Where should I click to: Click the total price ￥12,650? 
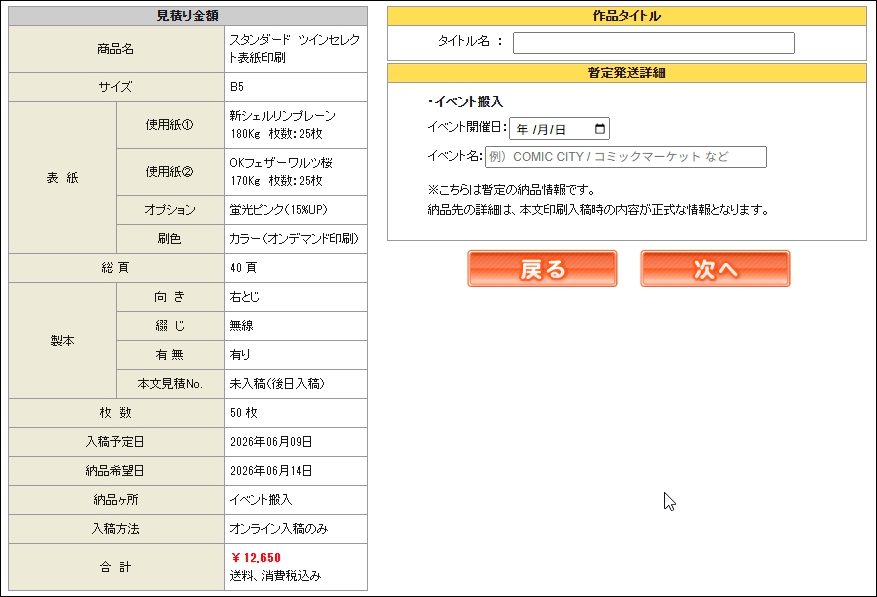(256, 558)
